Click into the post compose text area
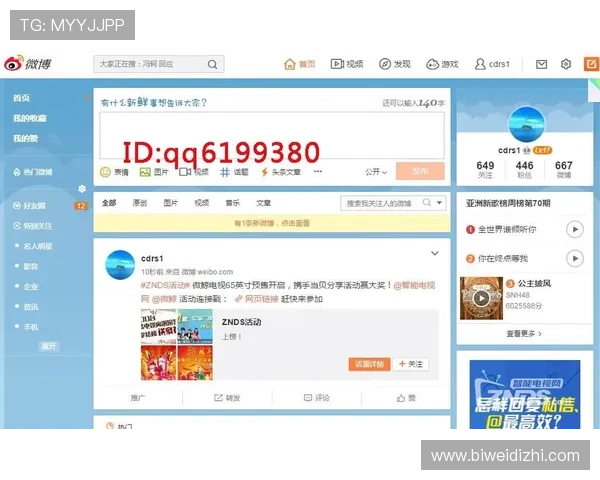The width and height of the screenshot is (600, 480). [x=272, y=136]
